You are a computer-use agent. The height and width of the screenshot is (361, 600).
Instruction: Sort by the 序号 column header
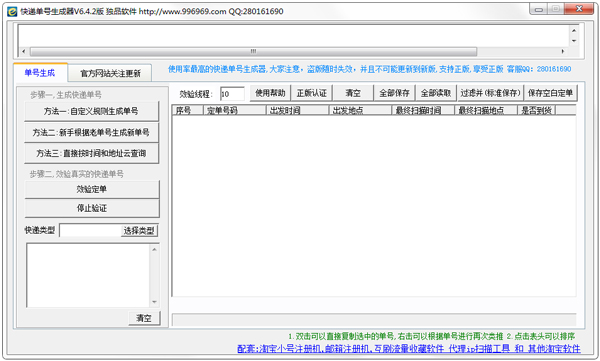coord(188,110)
